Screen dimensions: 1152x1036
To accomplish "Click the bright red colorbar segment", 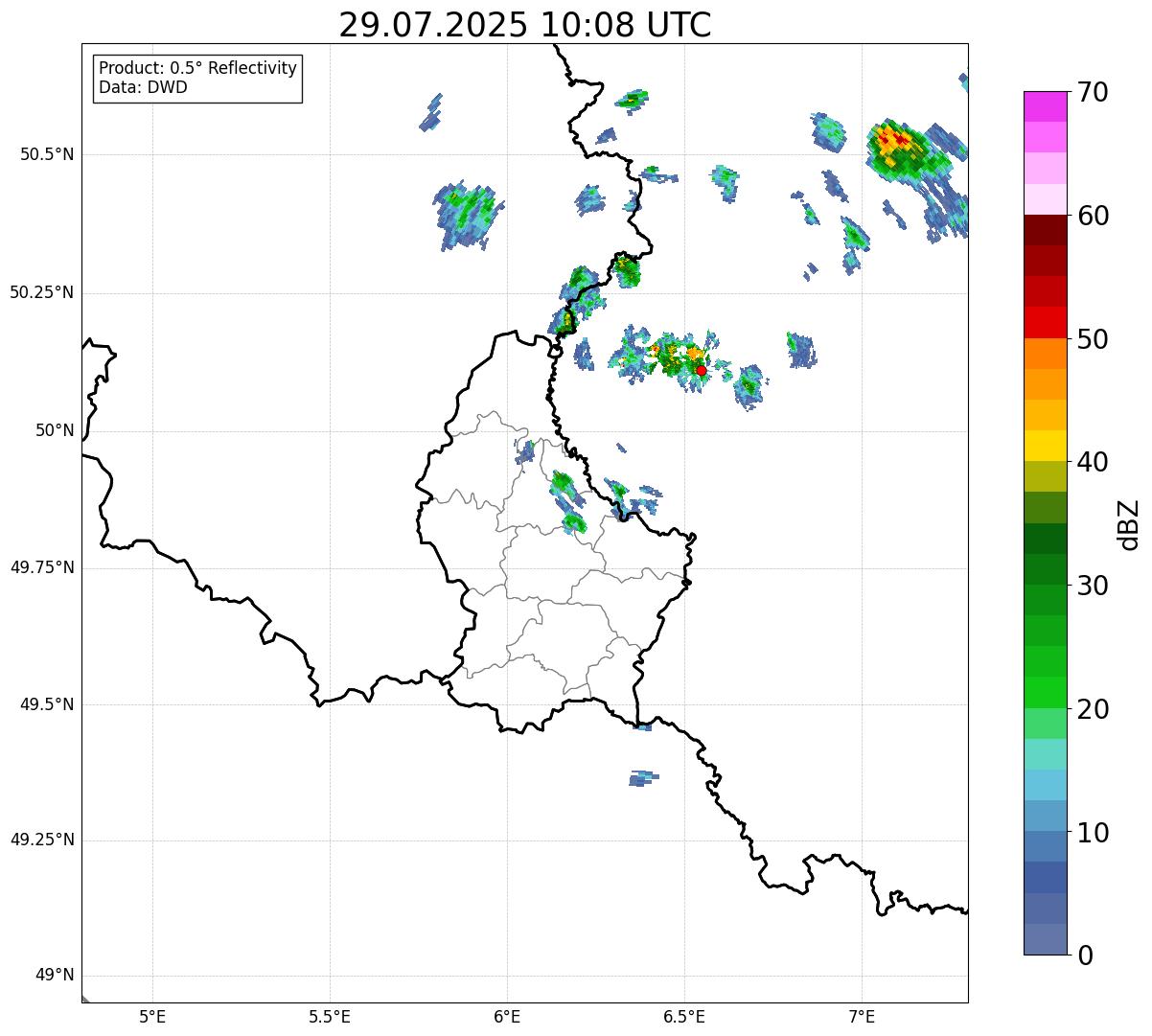I will pos(1046,322).
